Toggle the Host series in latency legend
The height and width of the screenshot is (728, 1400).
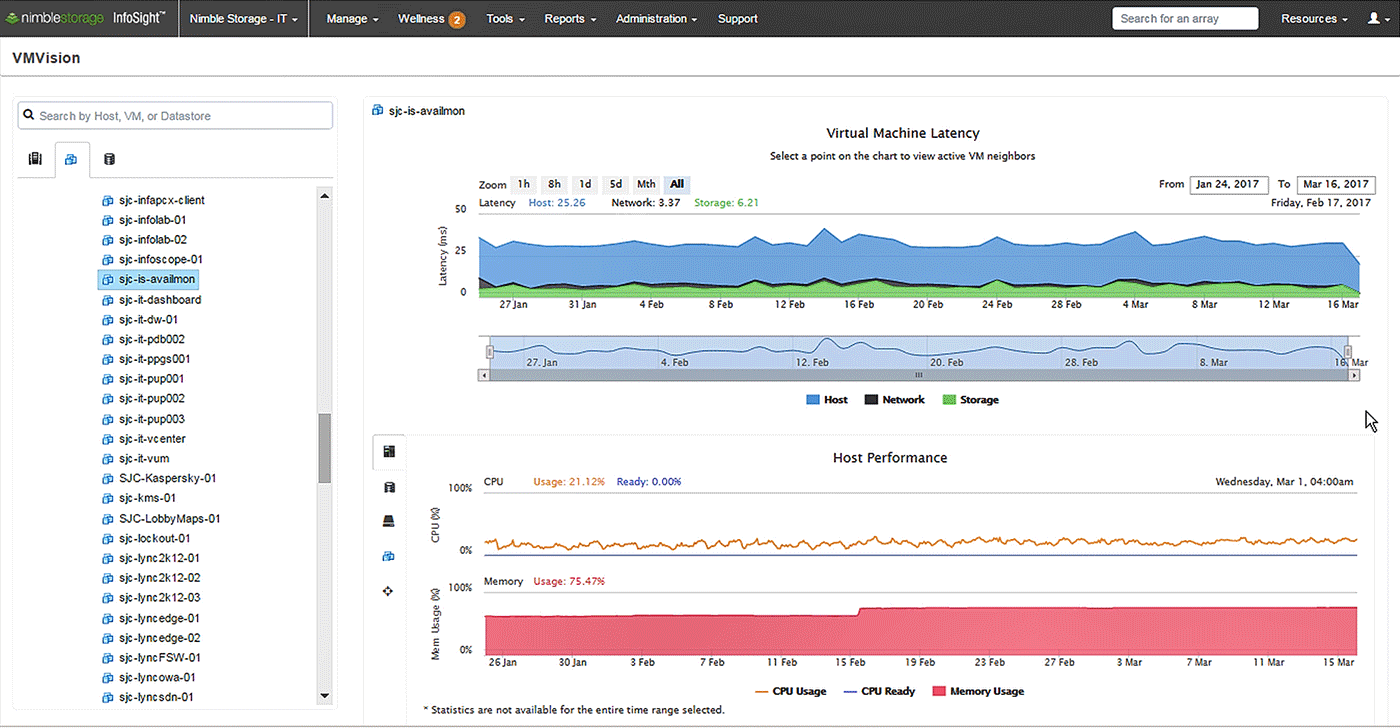point(827,400)
